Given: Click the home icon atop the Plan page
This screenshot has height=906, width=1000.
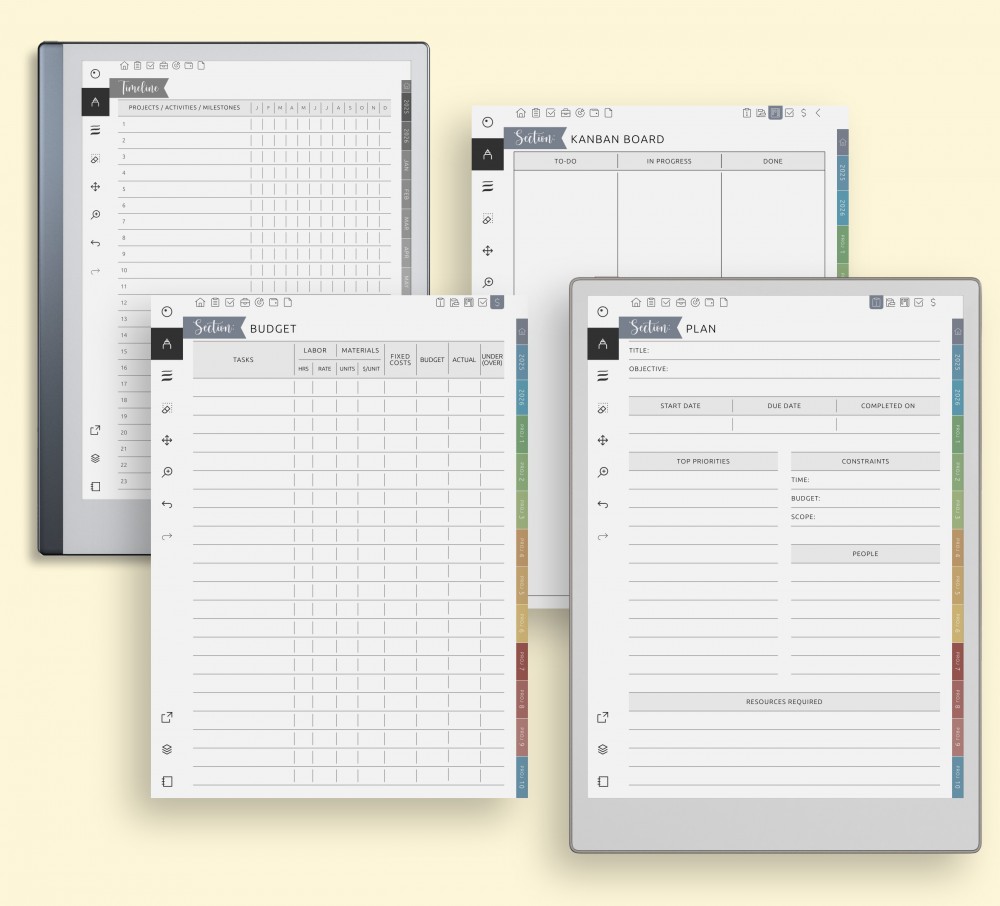Looking at the screenshot, I should click(634, 302).
